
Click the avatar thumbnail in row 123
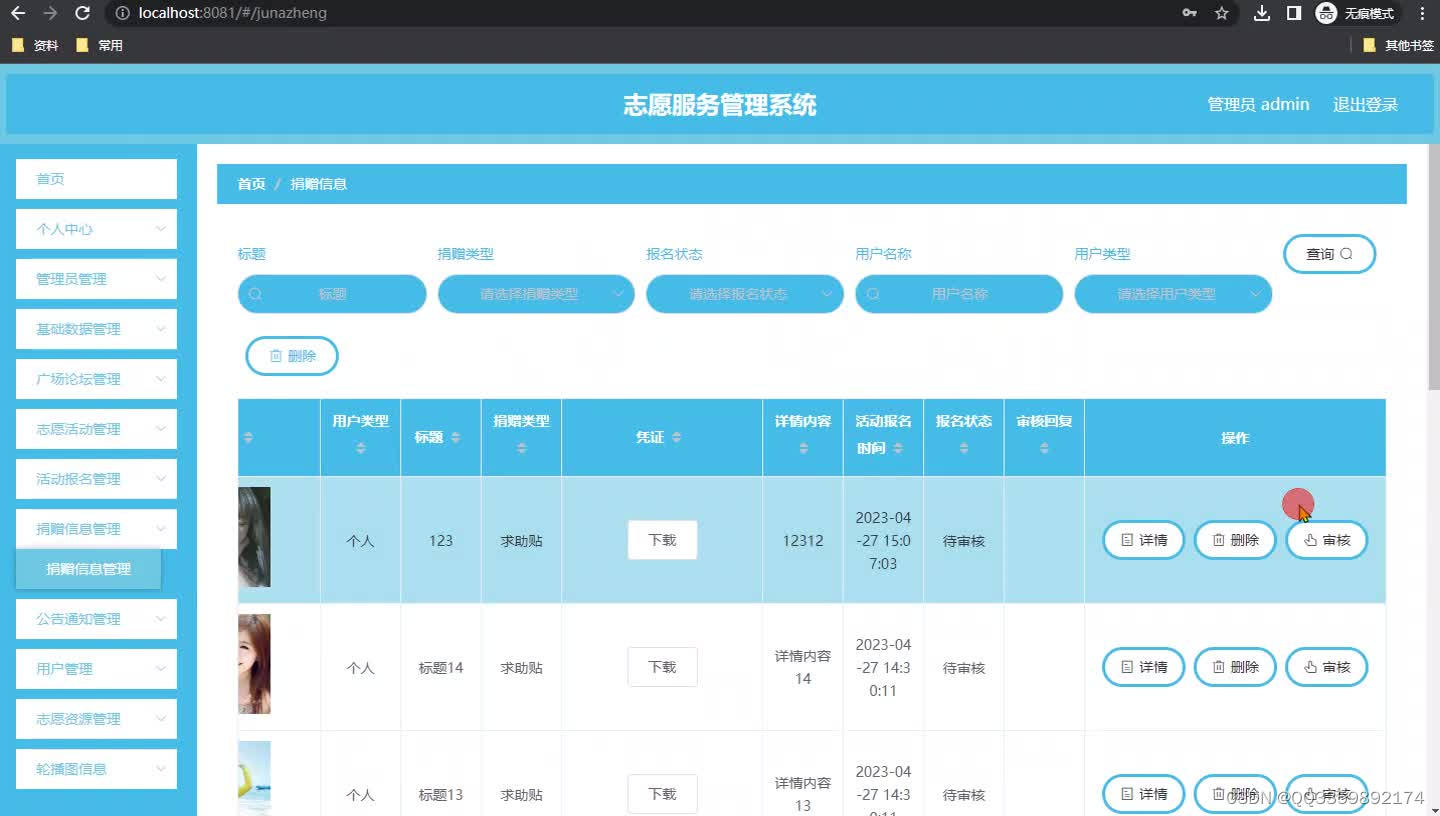click(x=254, y=537)
